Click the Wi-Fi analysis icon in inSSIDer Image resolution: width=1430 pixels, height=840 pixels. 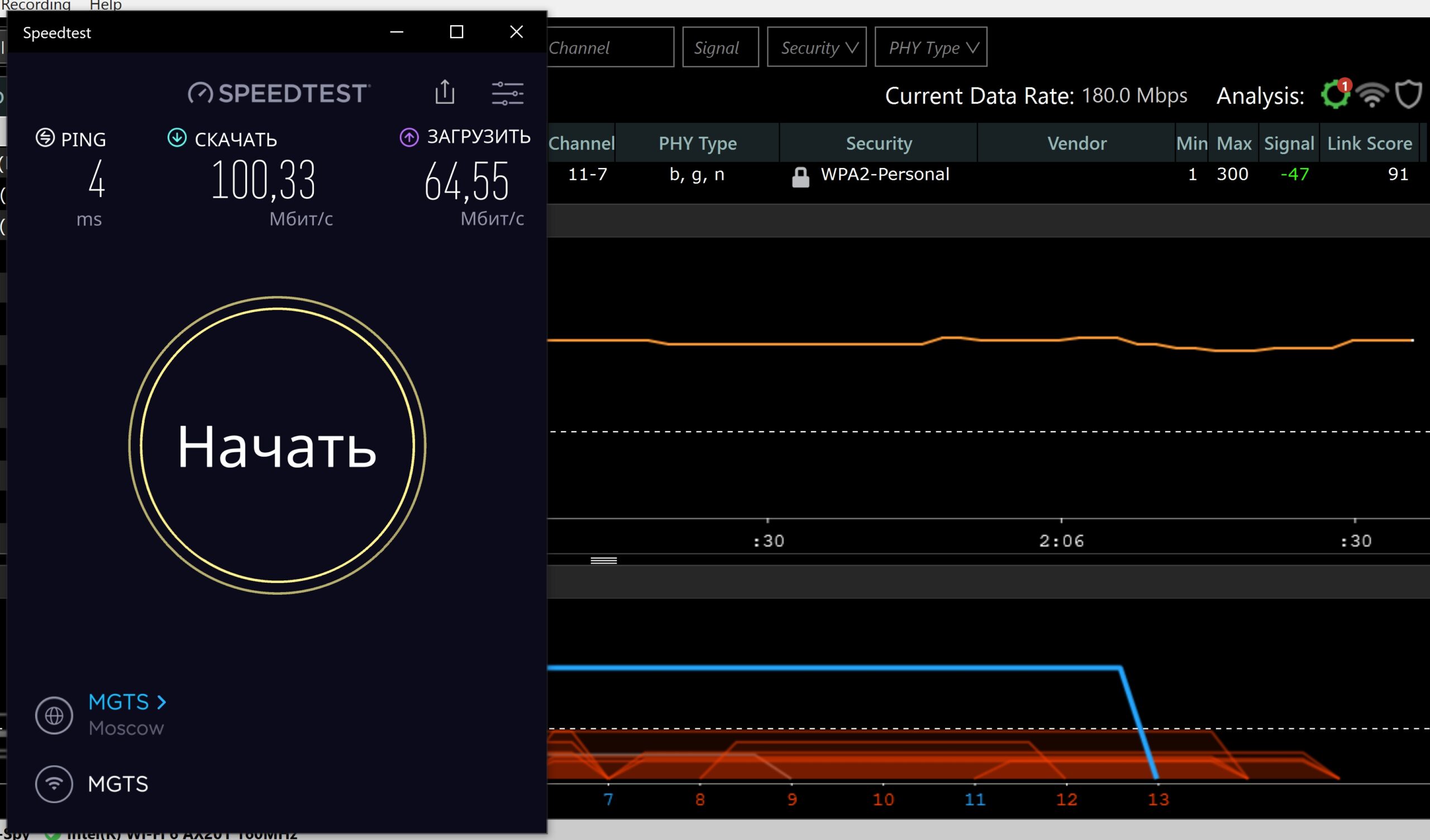coord(1371,95)
